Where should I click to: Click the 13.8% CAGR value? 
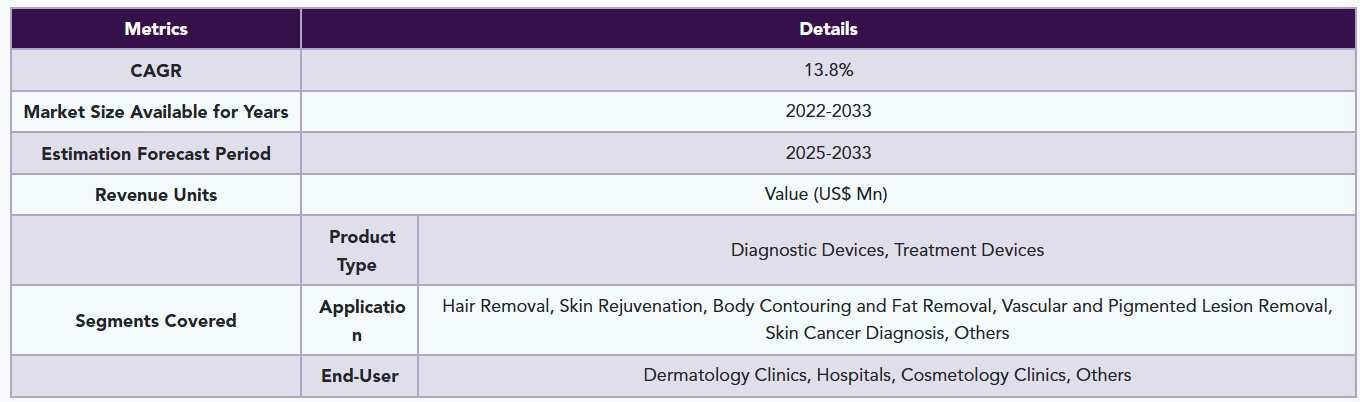point(828,70)
